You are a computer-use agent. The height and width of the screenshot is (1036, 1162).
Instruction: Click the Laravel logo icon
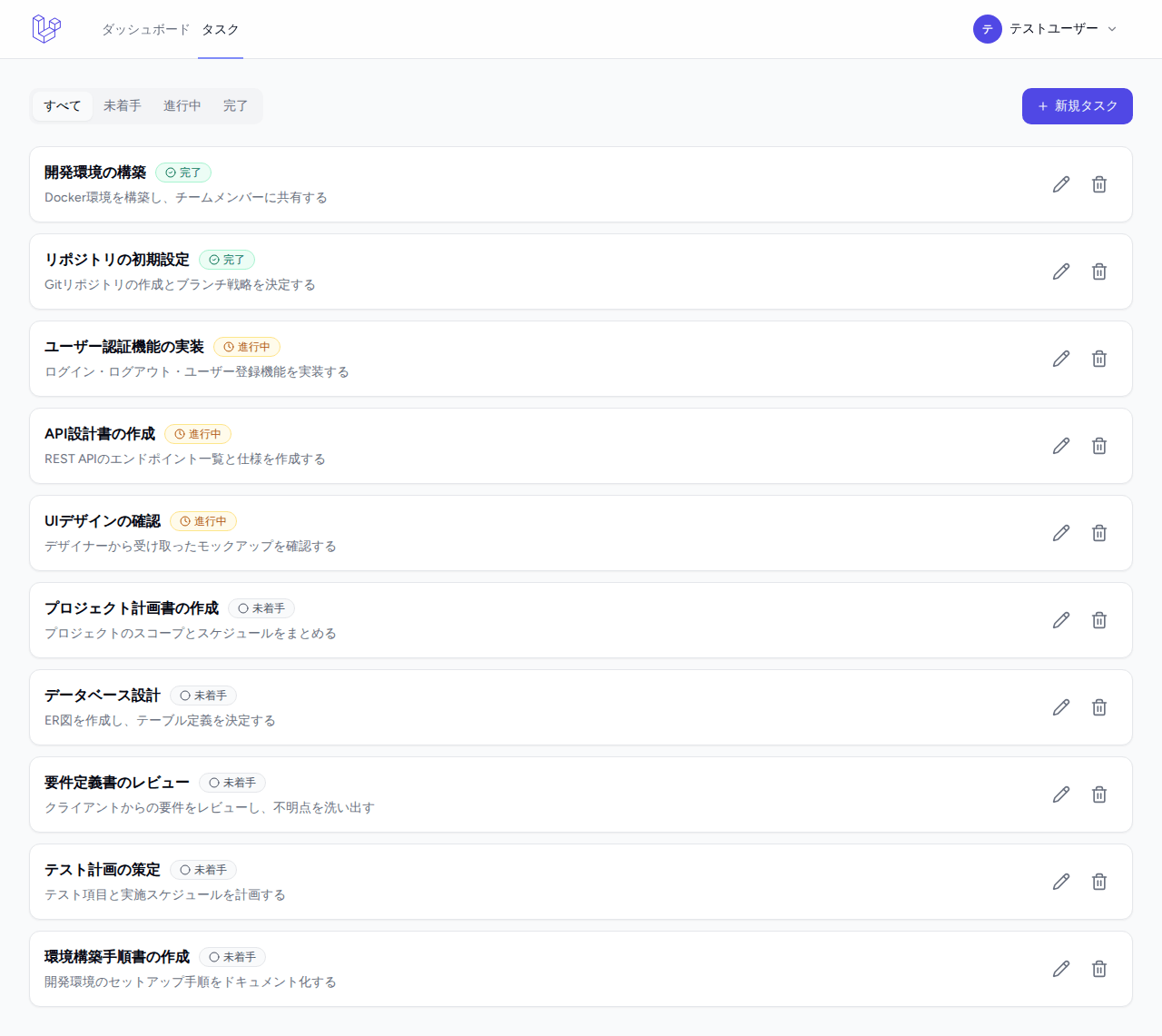pos(46,29)
